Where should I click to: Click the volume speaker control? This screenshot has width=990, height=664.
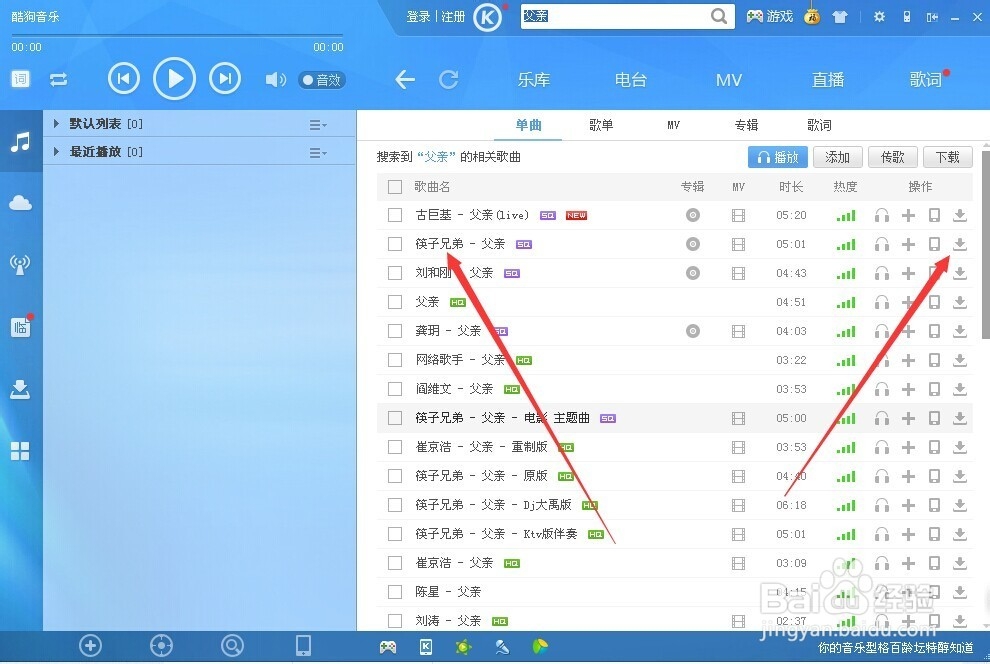pyautogui.click(x=275, y=80)
